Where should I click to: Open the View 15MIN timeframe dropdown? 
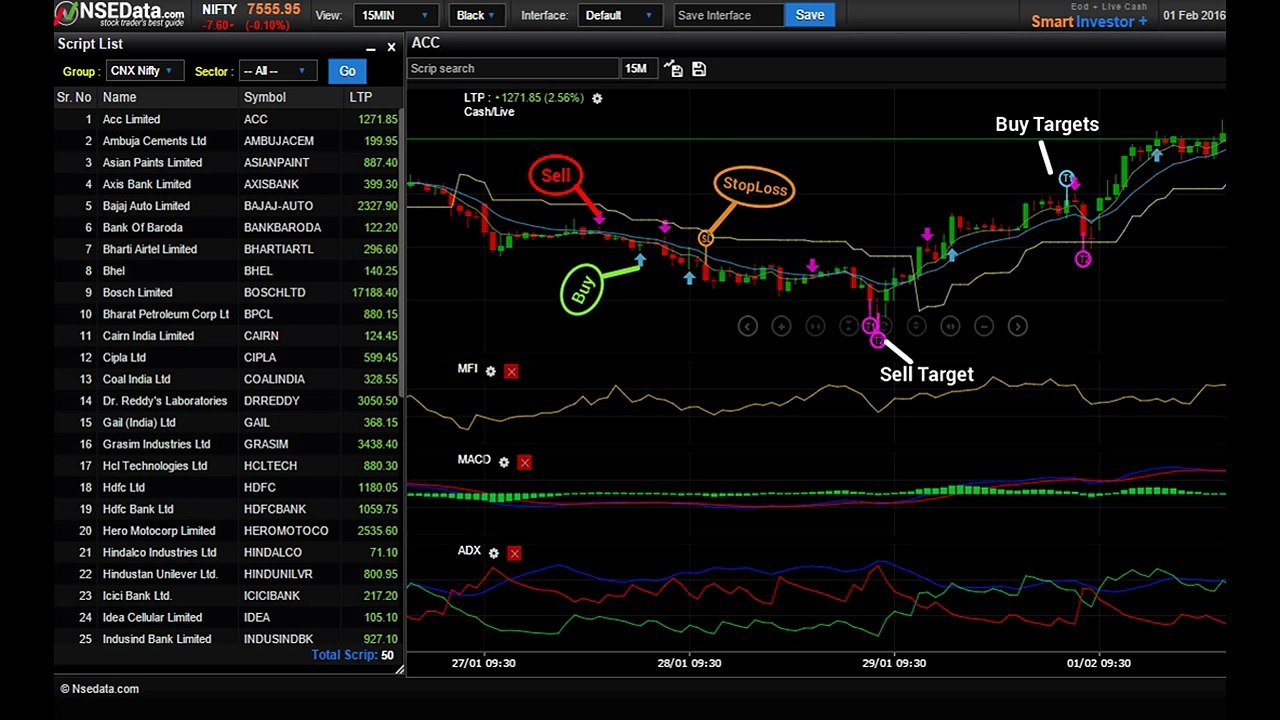coord(395,15)
